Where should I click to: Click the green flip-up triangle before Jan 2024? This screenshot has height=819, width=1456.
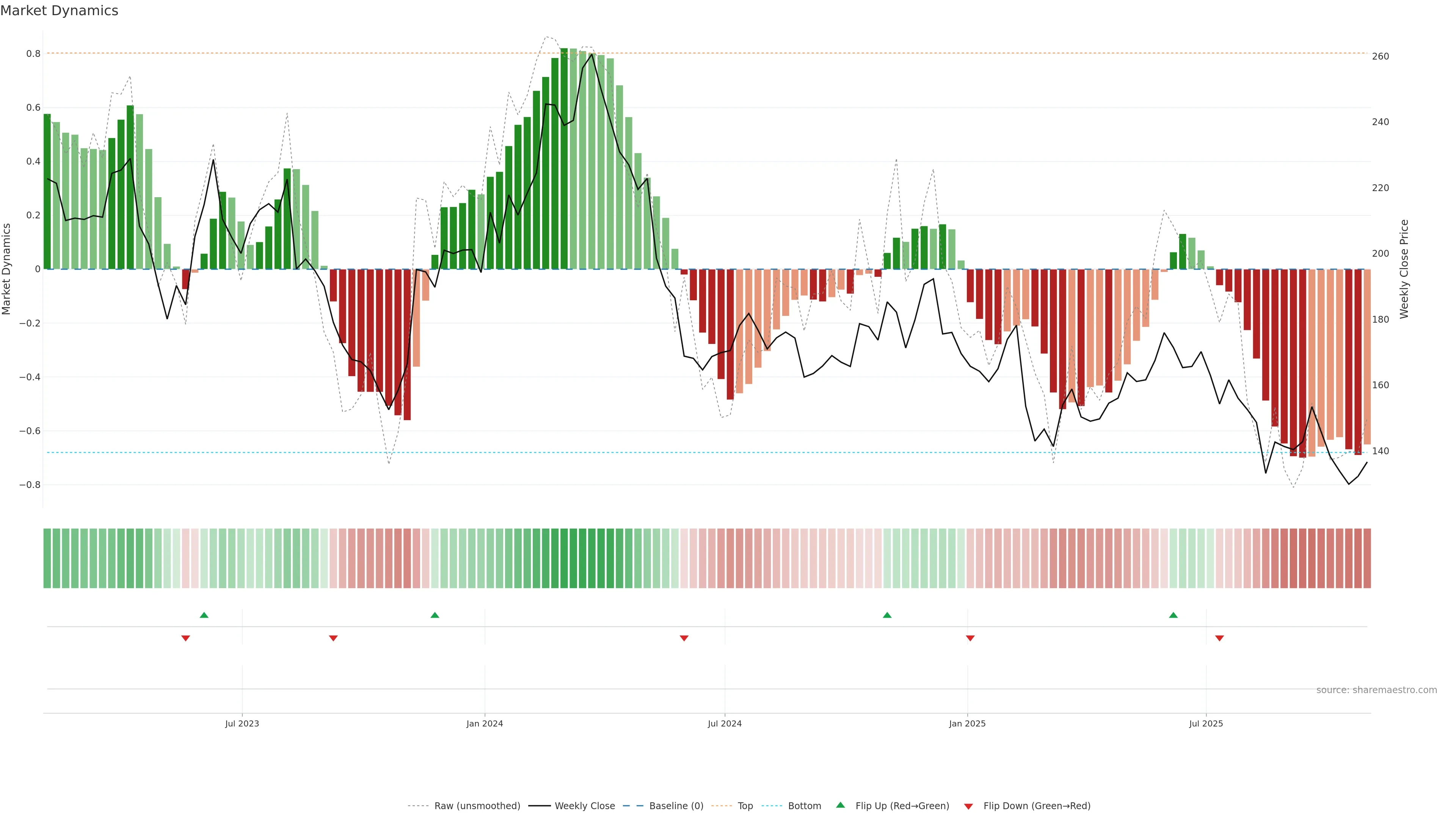pyautogui.click(x=435, y=615)
